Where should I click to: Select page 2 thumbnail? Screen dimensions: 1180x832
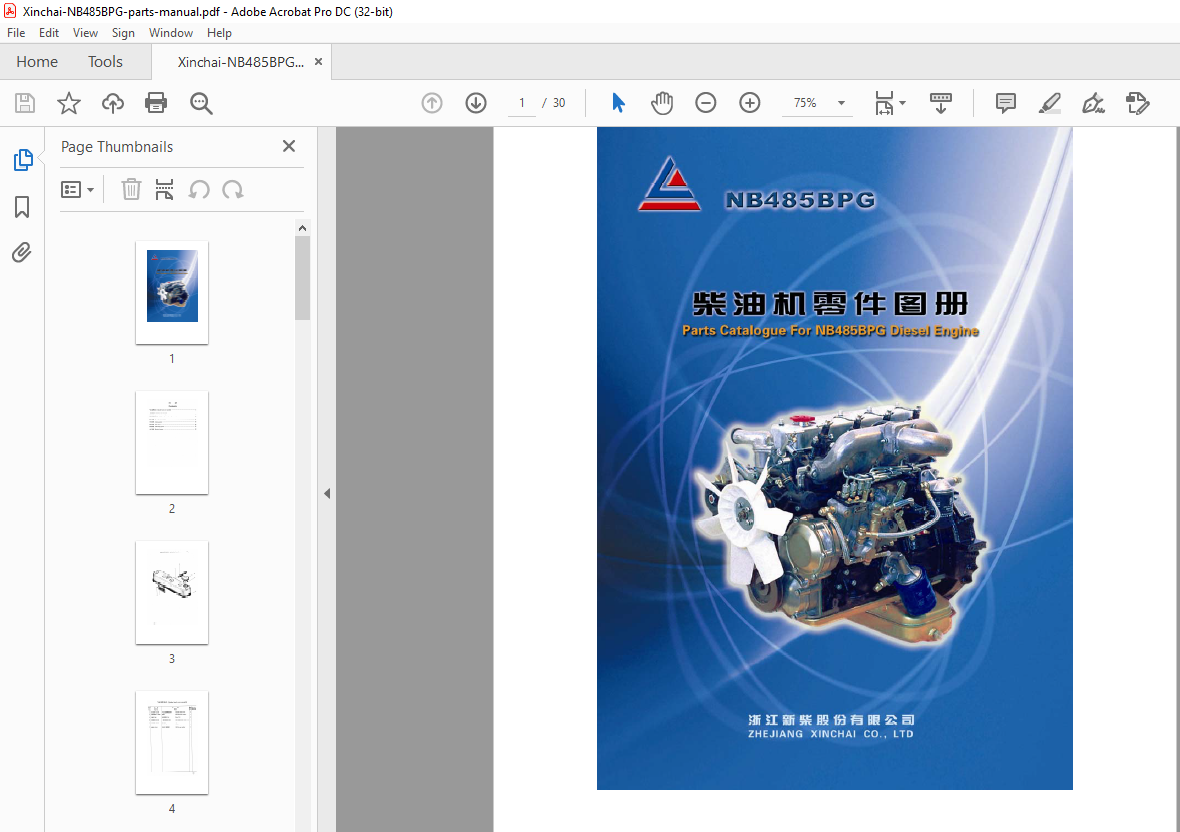[x=172, y=442]
